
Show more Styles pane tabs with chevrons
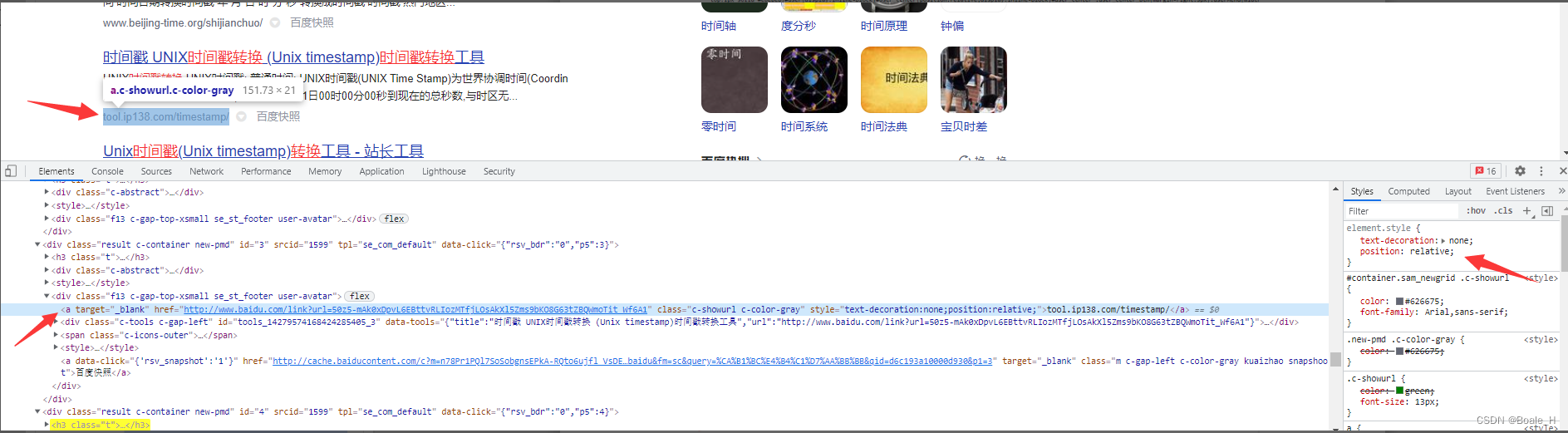[1561, 191]
